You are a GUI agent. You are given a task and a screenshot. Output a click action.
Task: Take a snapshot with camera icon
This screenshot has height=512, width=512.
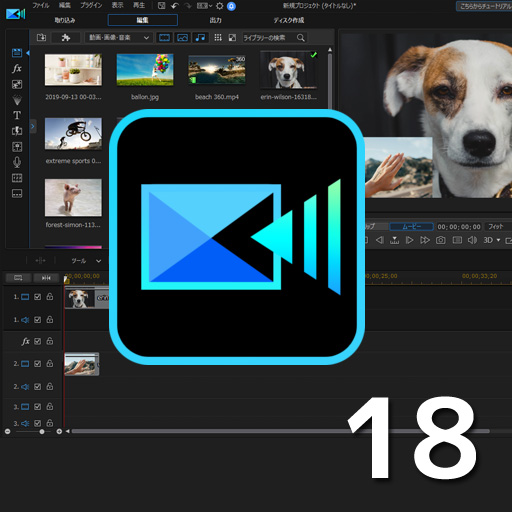pyautogui.click(x=440, y=240)
